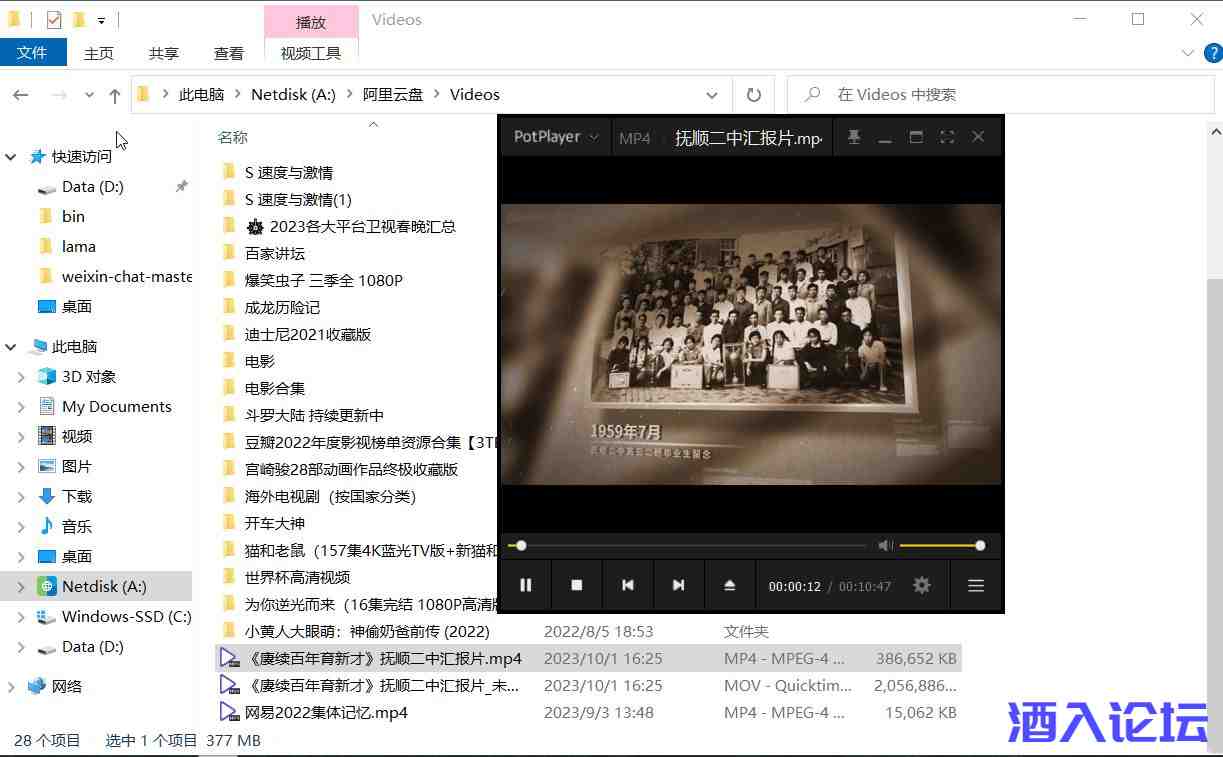Adjust the PotPlayer volume slider
The image size is (1223, 757).
point(940,545)
